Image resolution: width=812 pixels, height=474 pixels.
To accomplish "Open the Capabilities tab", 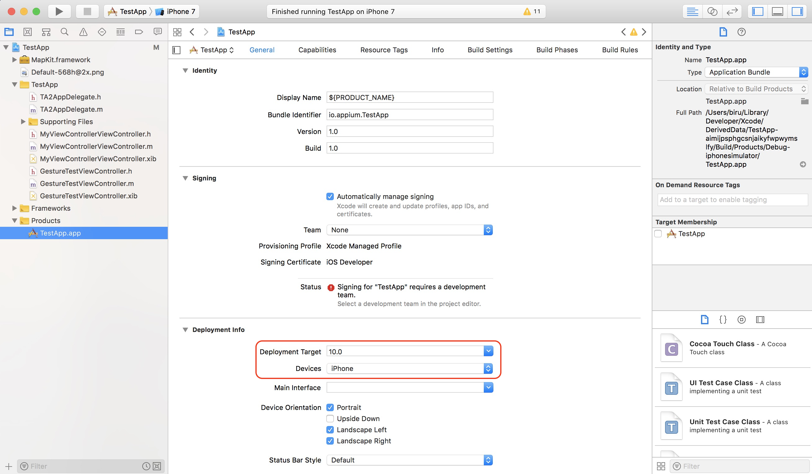I will (317, 50).
